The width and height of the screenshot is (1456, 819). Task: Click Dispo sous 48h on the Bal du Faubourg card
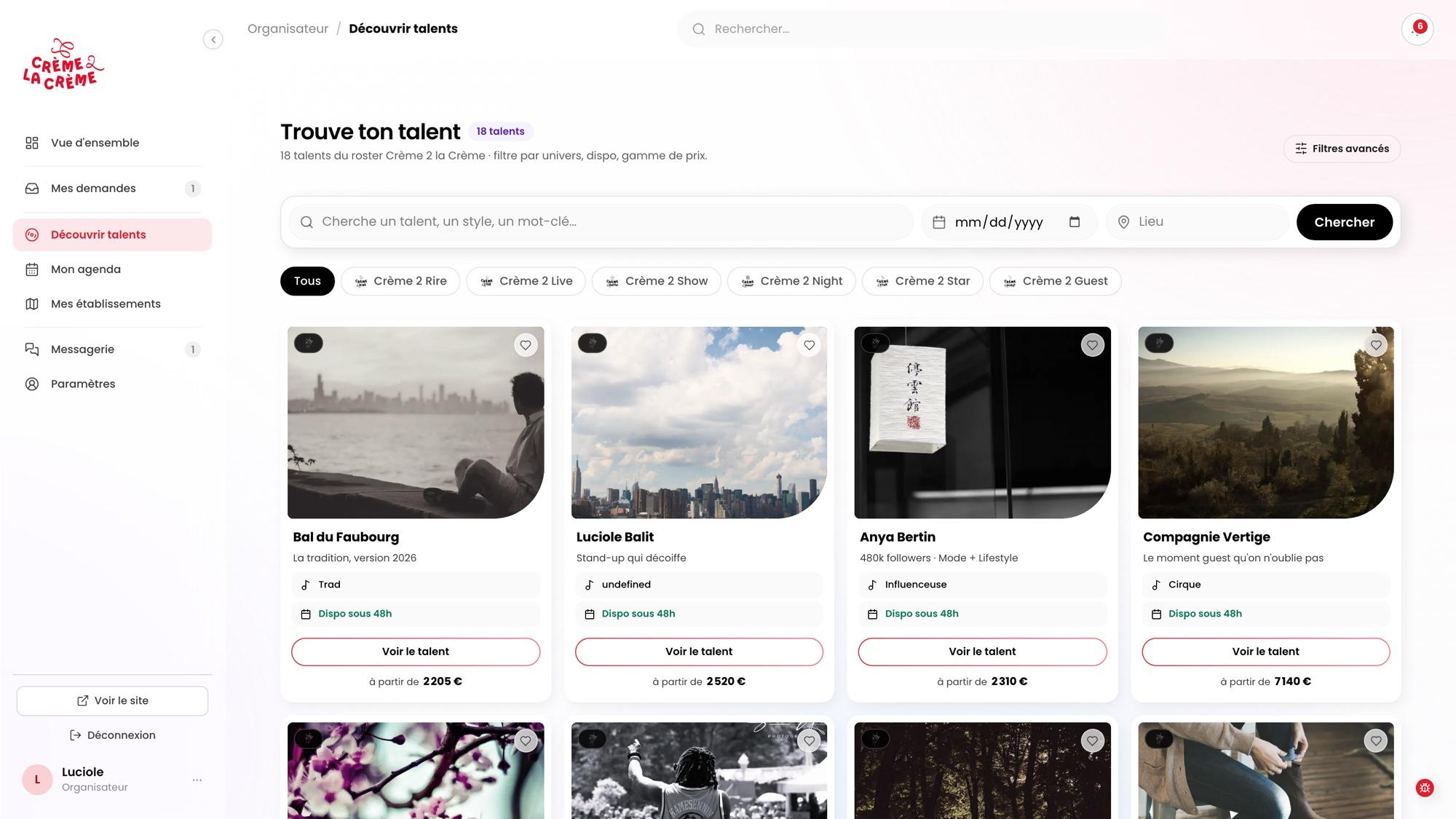tap(416, 614)
